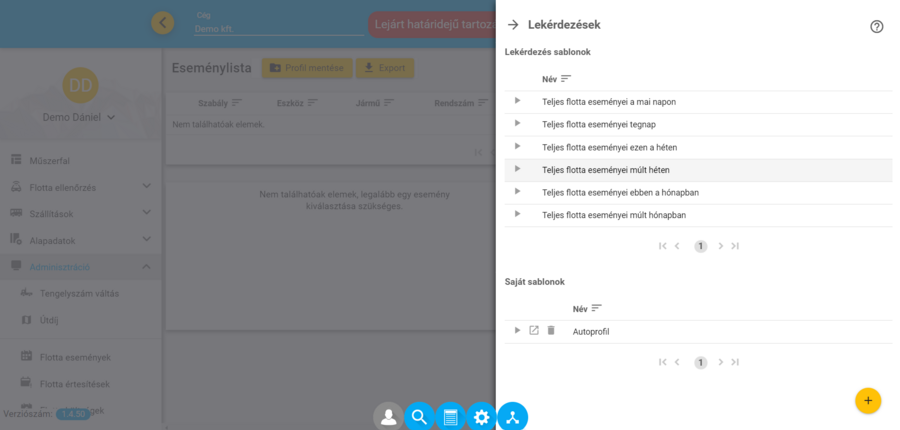900x430 pixels.
Task: Click the blue table list button
Action: pos(450,417)
